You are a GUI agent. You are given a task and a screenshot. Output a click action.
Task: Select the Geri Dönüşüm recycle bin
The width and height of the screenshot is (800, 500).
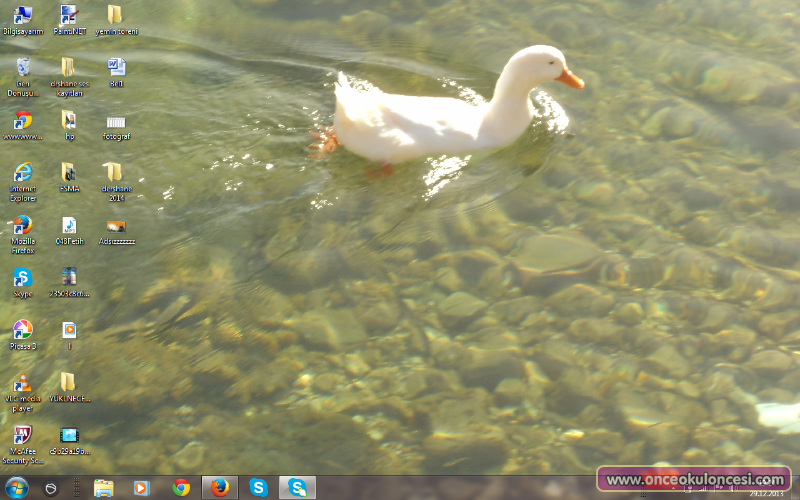22,68
